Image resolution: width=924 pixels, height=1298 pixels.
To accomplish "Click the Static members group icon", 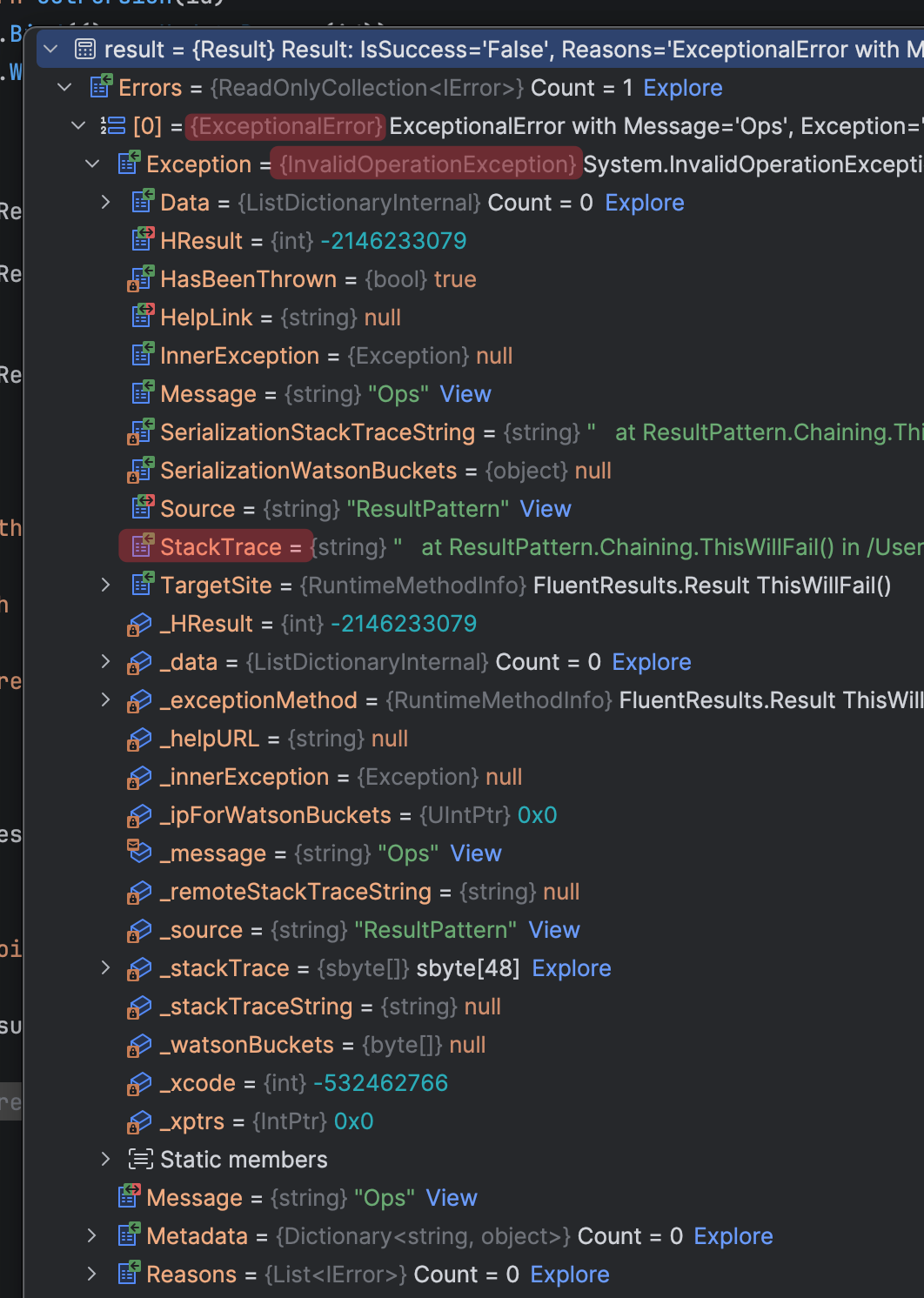I will [140, 1160].
